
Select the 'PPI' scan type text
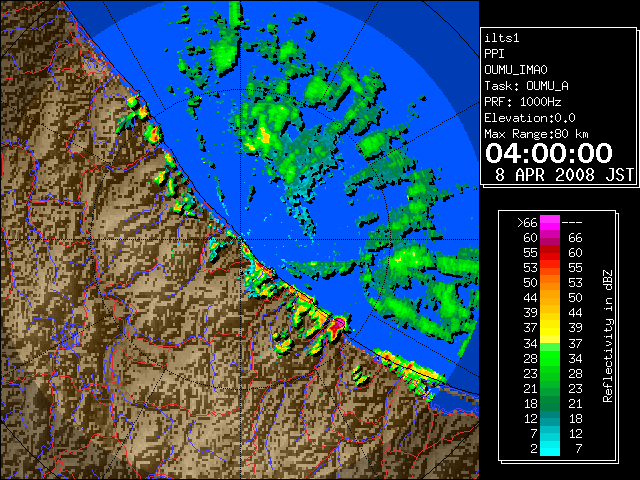494,54
